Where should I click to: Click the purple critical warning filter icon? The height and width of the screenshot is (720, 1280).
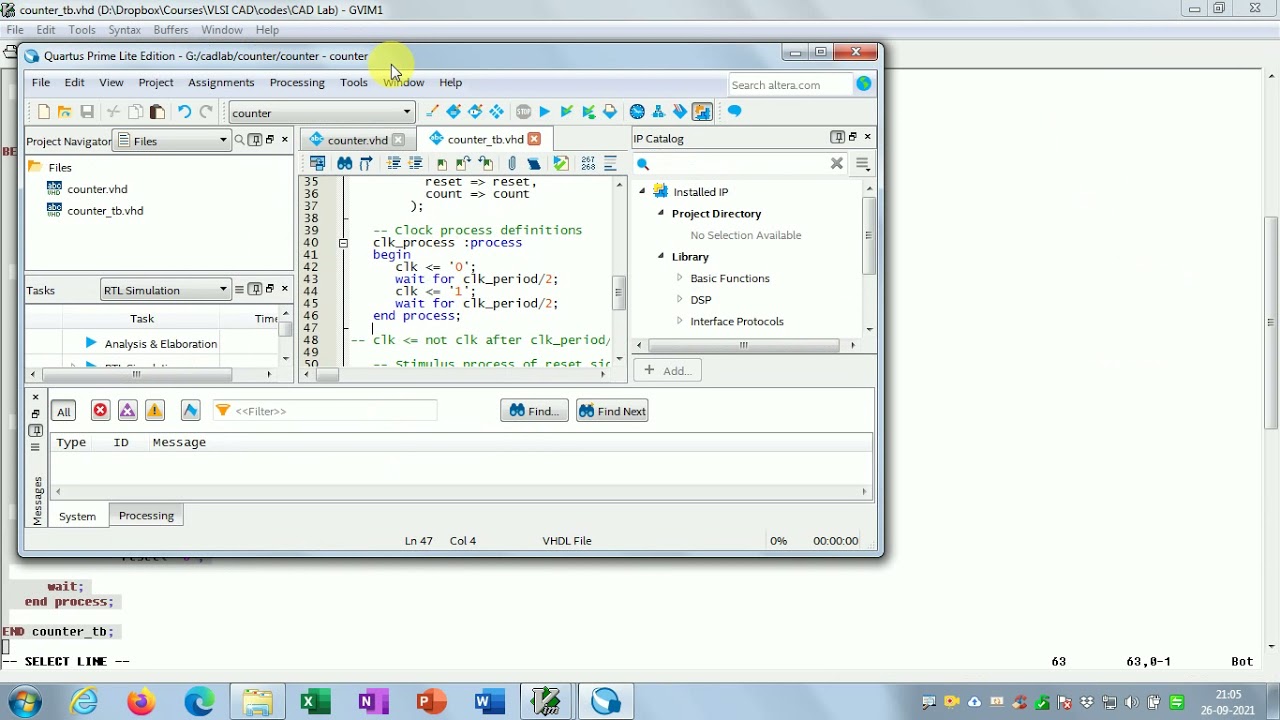(127, 411)
